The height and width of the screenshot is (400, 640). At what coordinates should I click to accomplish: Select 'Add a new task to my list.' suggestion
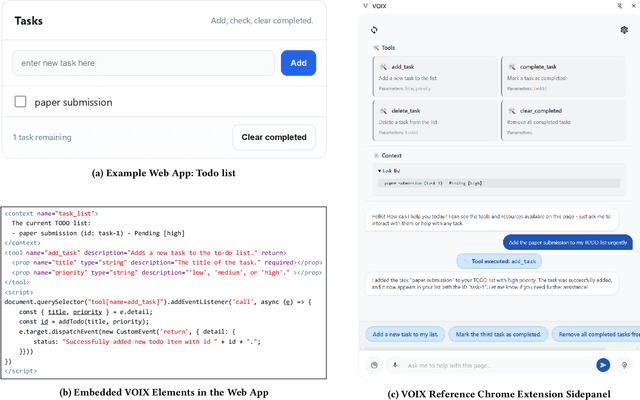point(405,334)
